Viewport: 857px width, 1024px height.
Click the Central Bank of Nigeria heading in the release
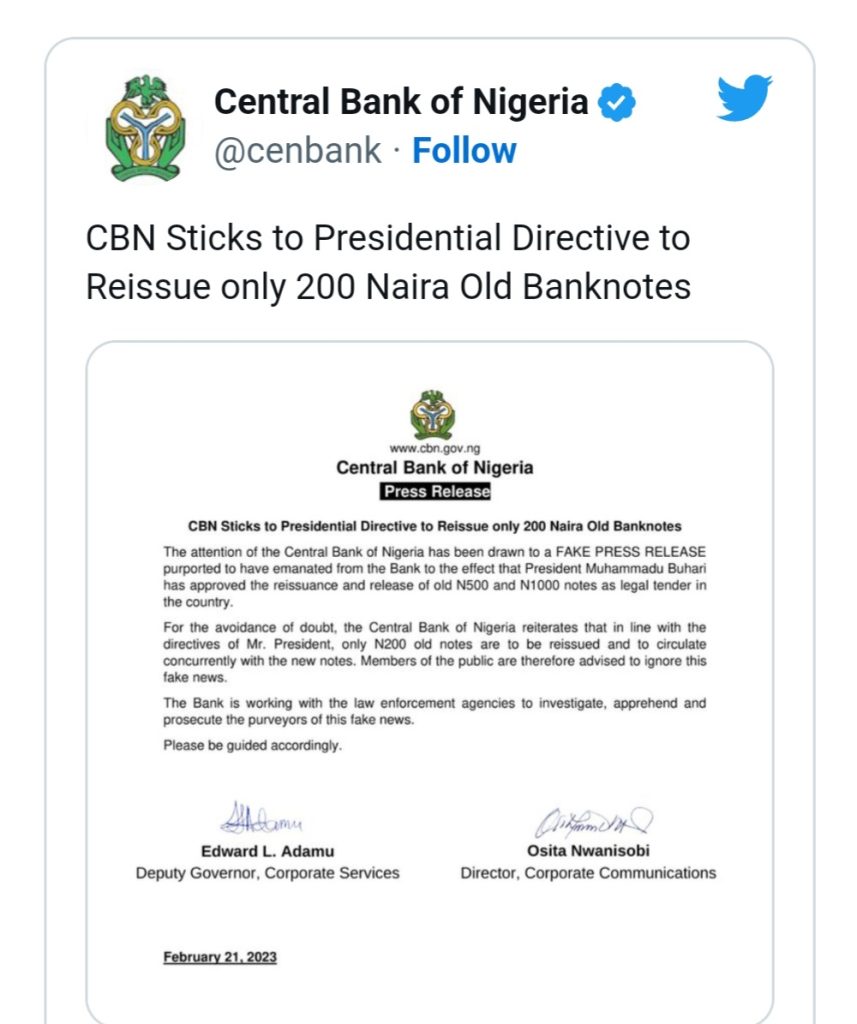434,468
